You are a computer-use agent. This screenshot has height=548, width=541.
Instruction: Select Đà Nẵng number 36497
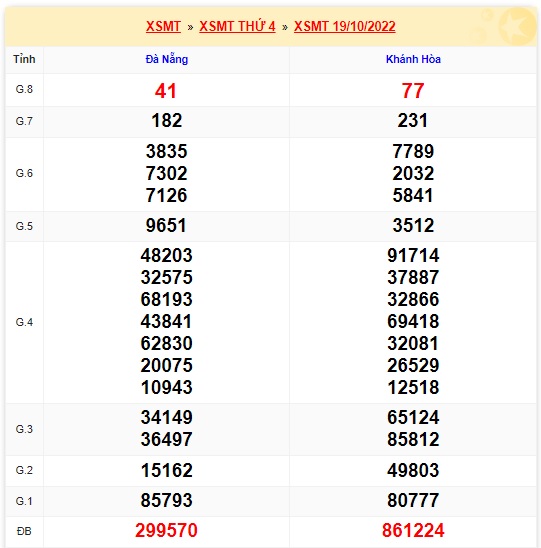(167, 440)
